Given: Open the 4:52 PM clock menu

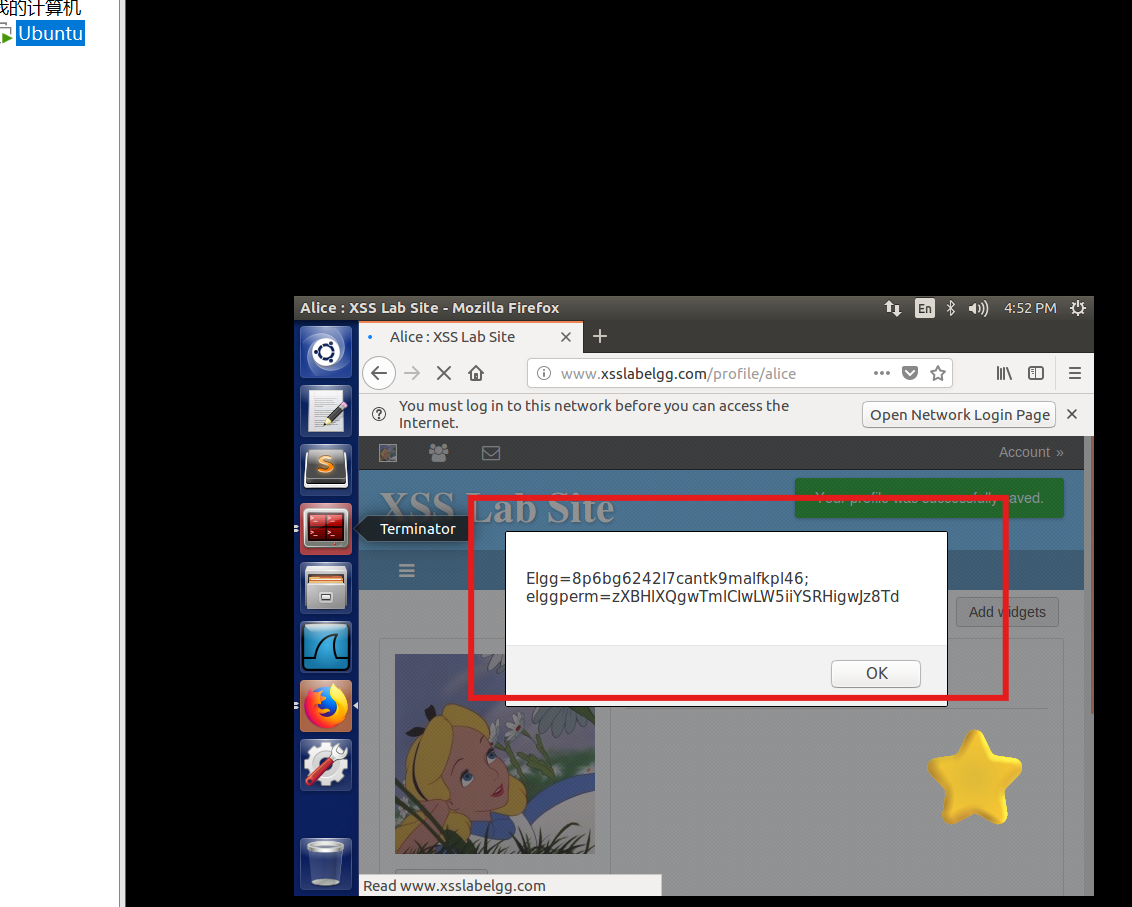Looking at the screenshot, I should tap(1030, 308).
